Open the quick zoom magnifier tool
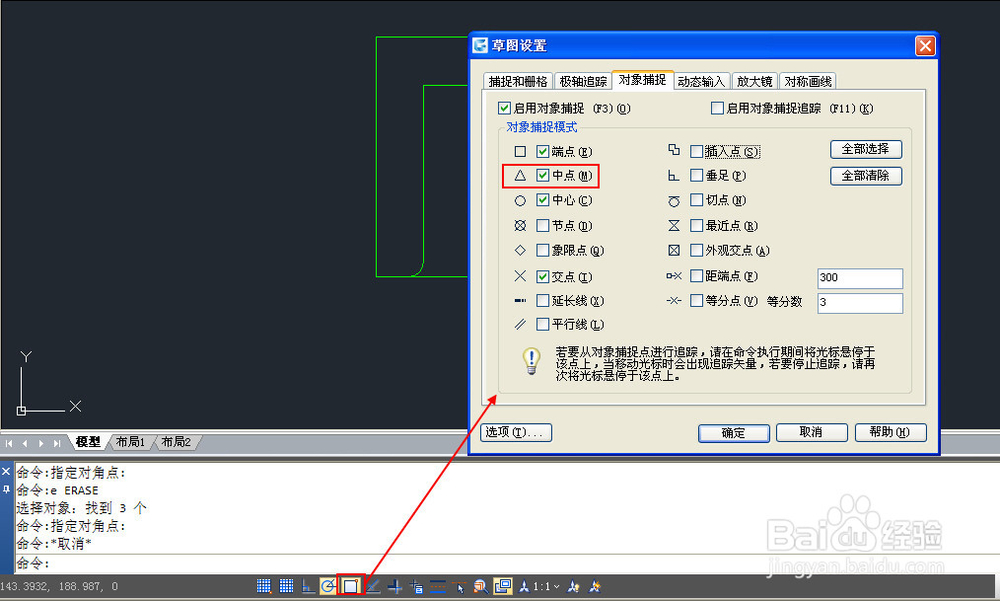The height and width of the screenshot is (601, 1000). click(x=478, y=586)
